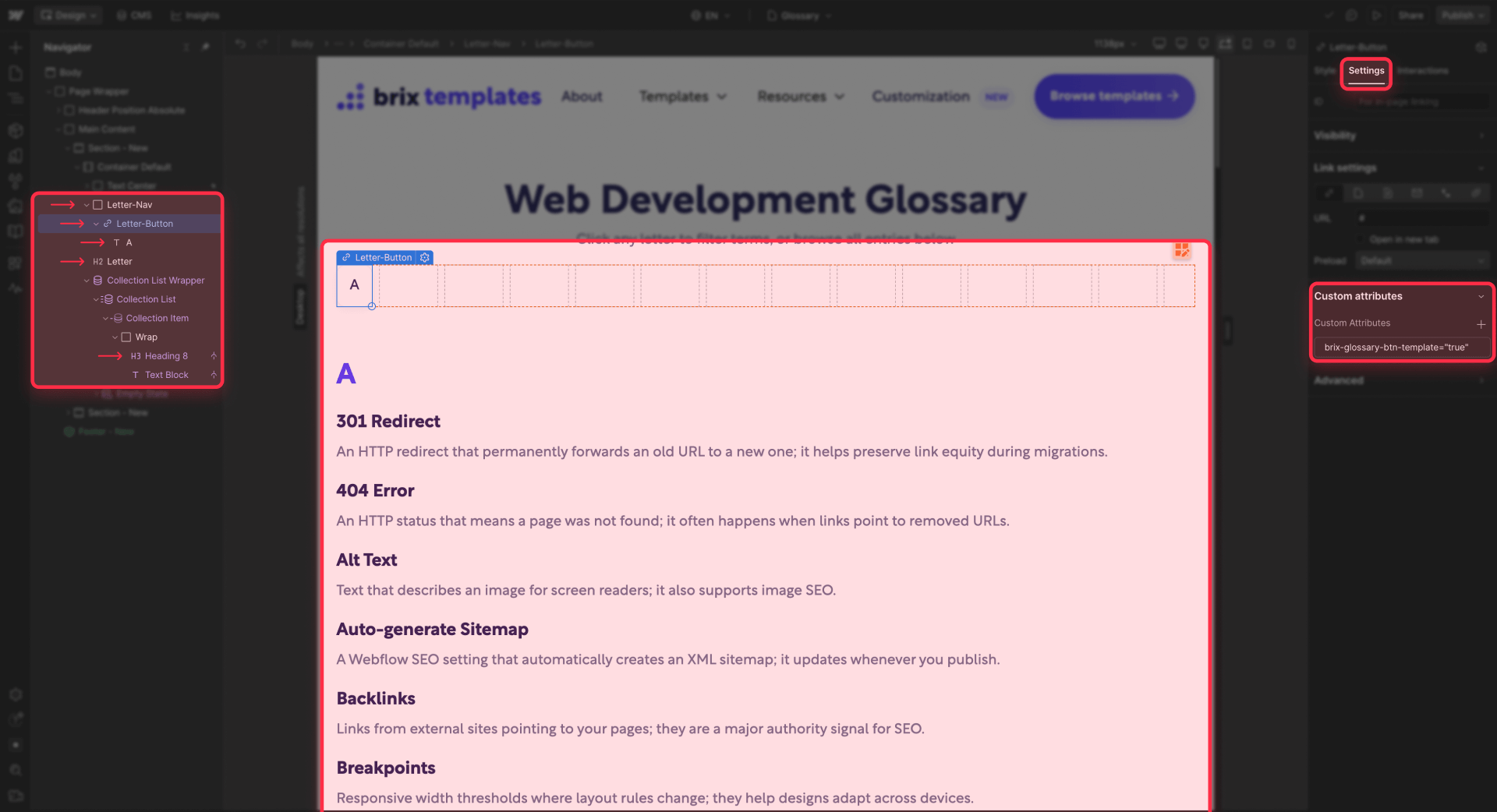Image resolution: width=1497 pixels, height=812 pixels.
Task: Select the email link type icon
Action: tap(1417, 192)
